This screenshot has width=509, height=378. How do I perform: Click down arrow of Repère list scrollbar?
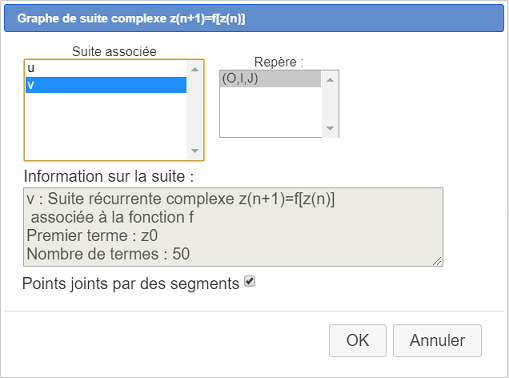tap(330, 128)
